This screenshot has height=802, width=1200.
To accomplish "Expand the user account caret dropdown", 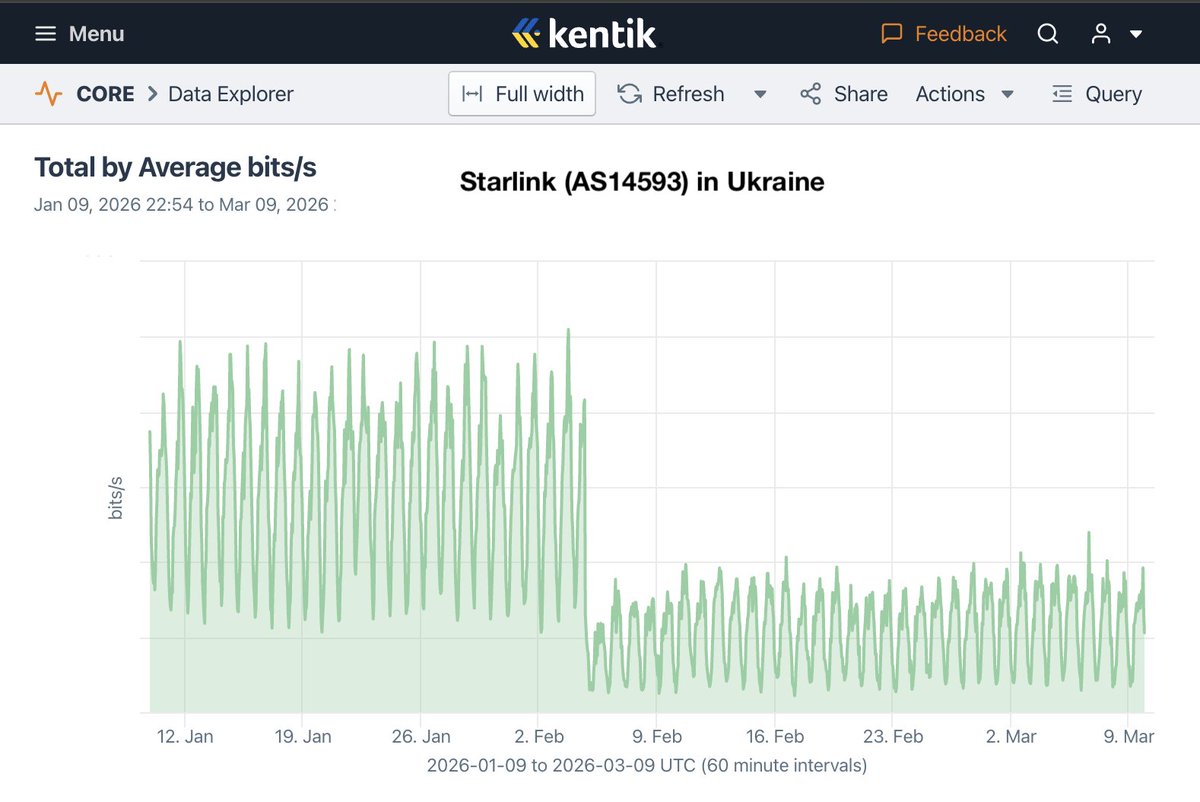I will pyautogui.click(x=1135, y=36).
